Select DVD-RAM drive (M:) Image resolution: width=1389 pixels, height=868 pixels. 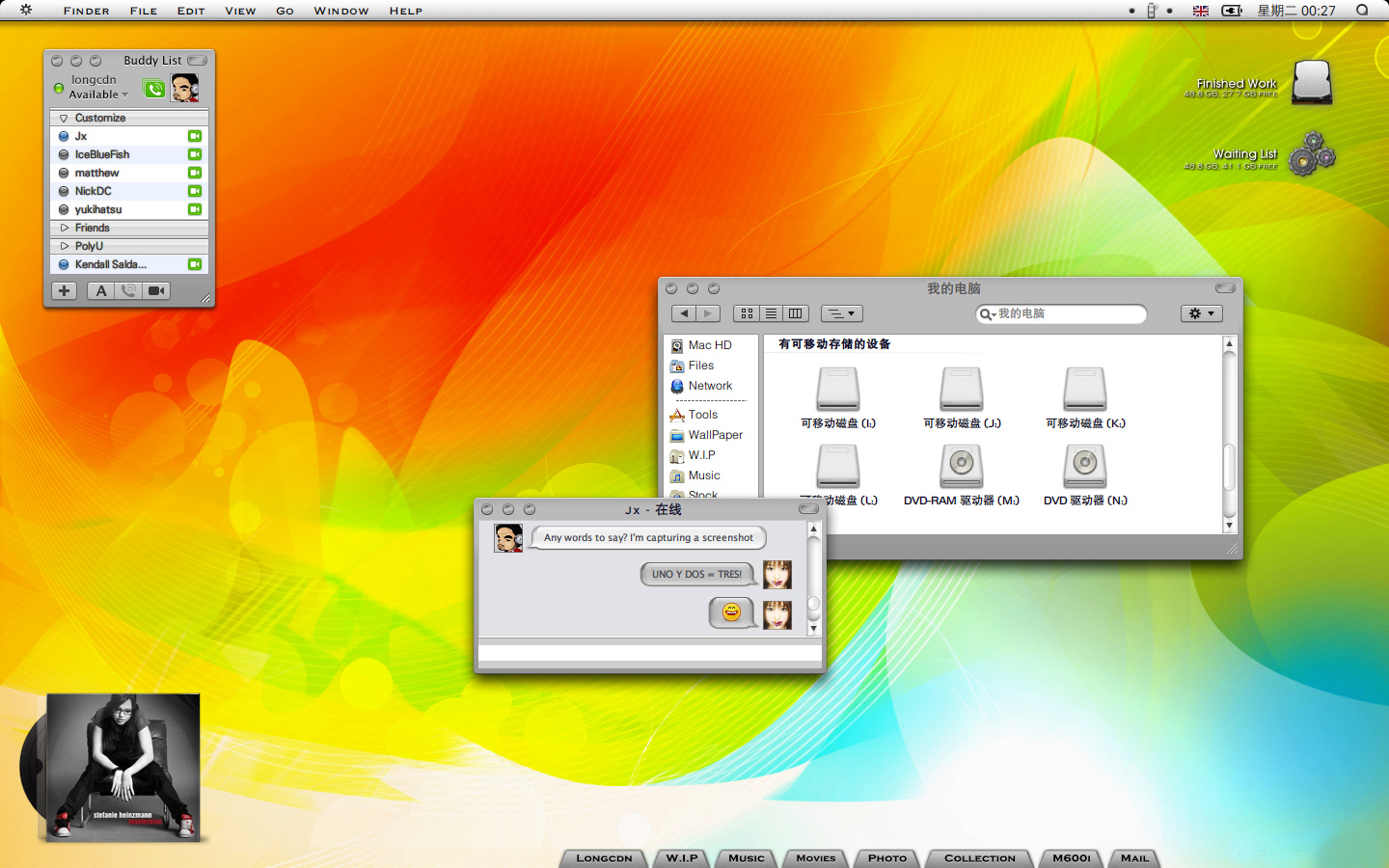[x=962, y=475]
